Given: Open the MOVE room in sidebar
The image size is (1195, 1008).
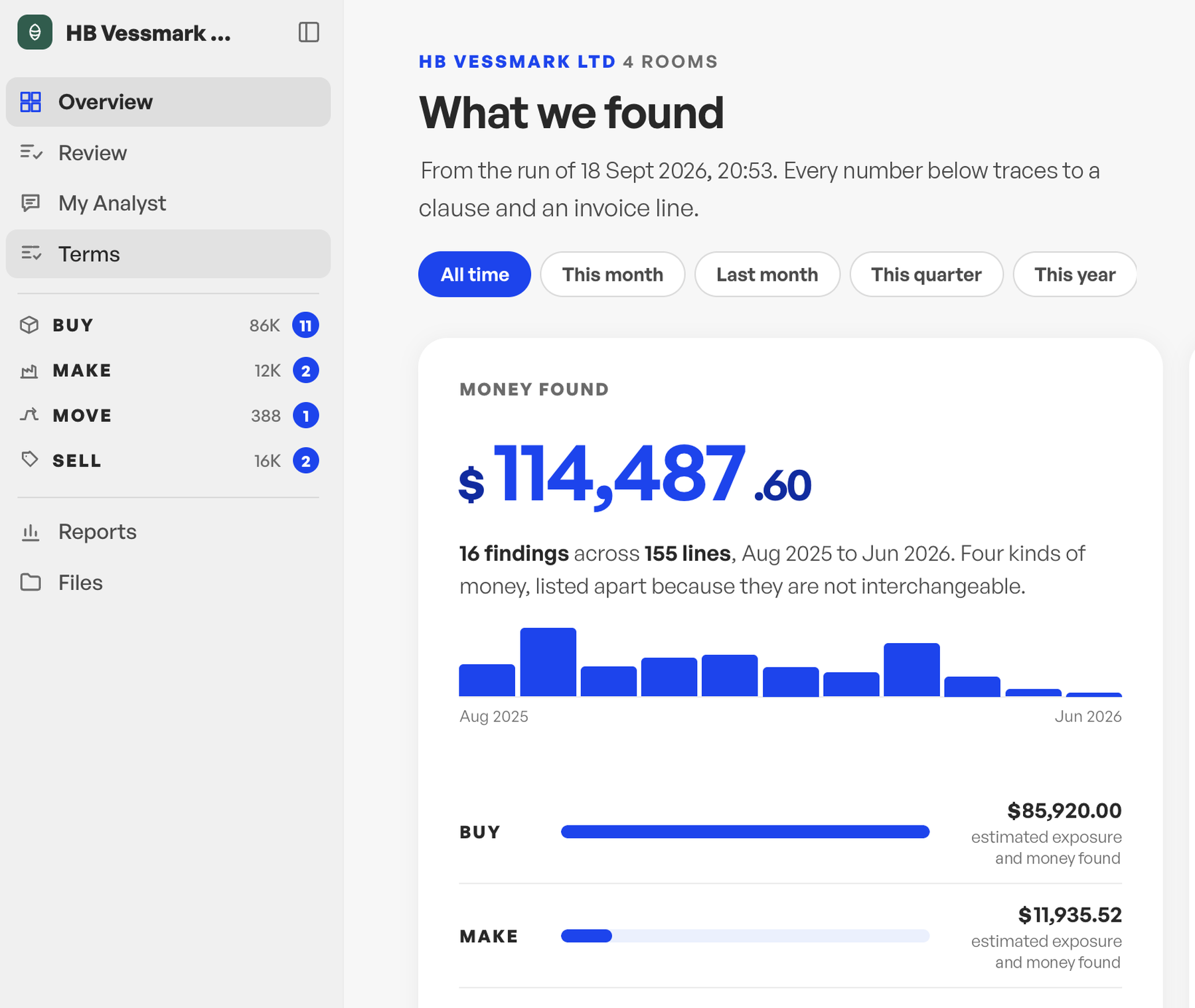Looking at the screenshot, I should point(168,415).
